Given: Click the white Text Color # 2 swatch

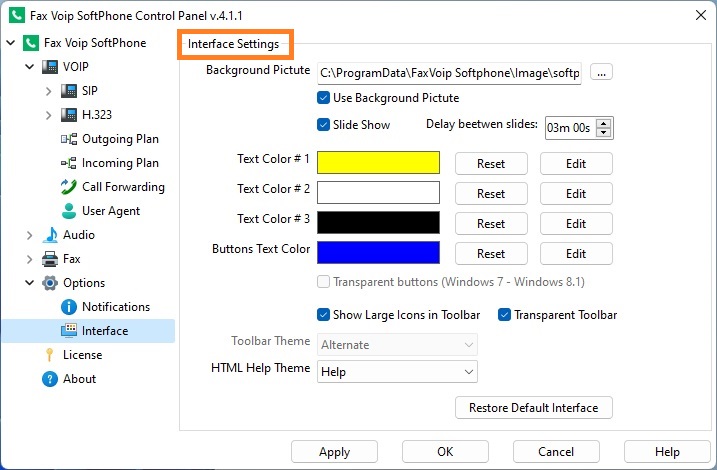Looking at the screenshot, I should point(379,192).
